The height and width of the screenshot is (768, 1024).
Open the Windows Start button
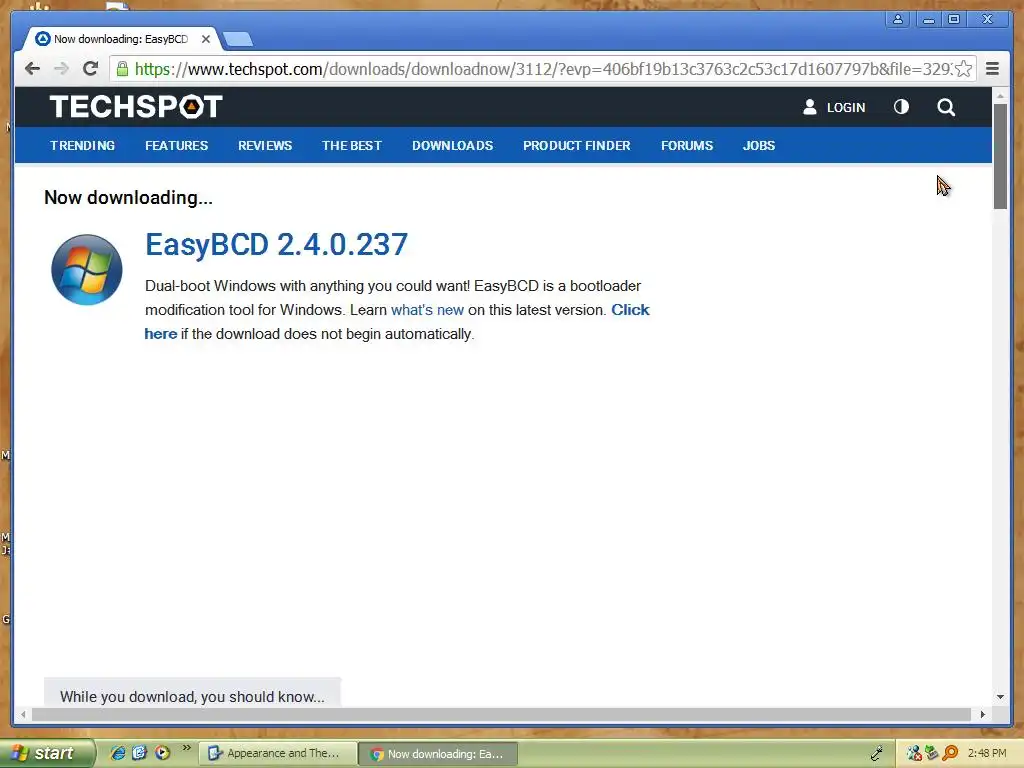click(47, 753)
